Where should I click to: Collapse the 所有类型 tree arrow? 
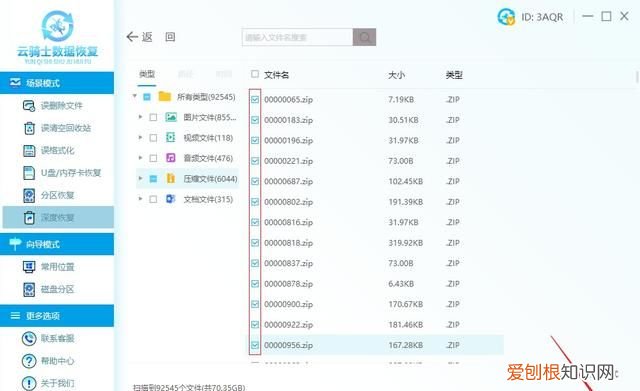[134, 96]
